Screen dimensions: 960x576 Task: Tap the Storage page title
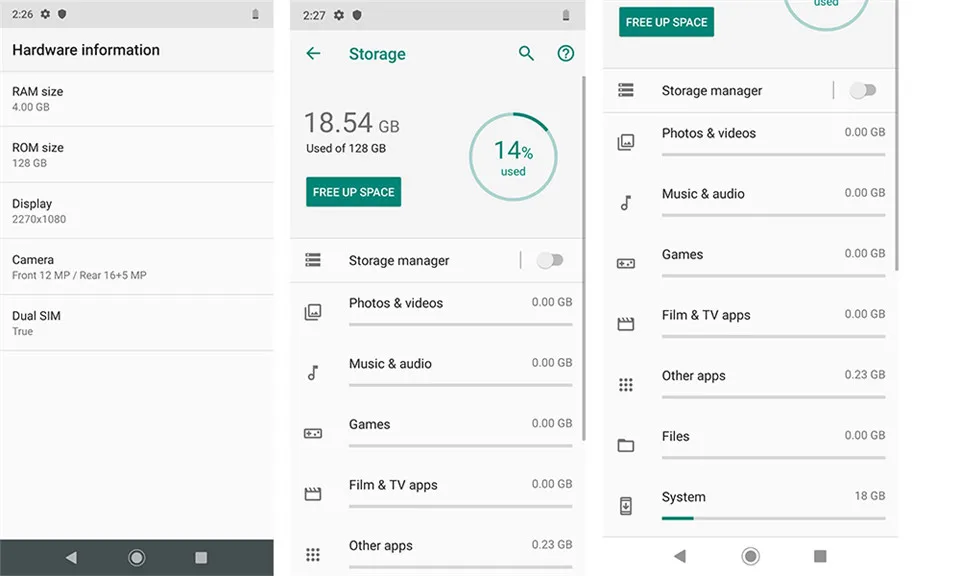pyautogui.click(x=377, y=54)
